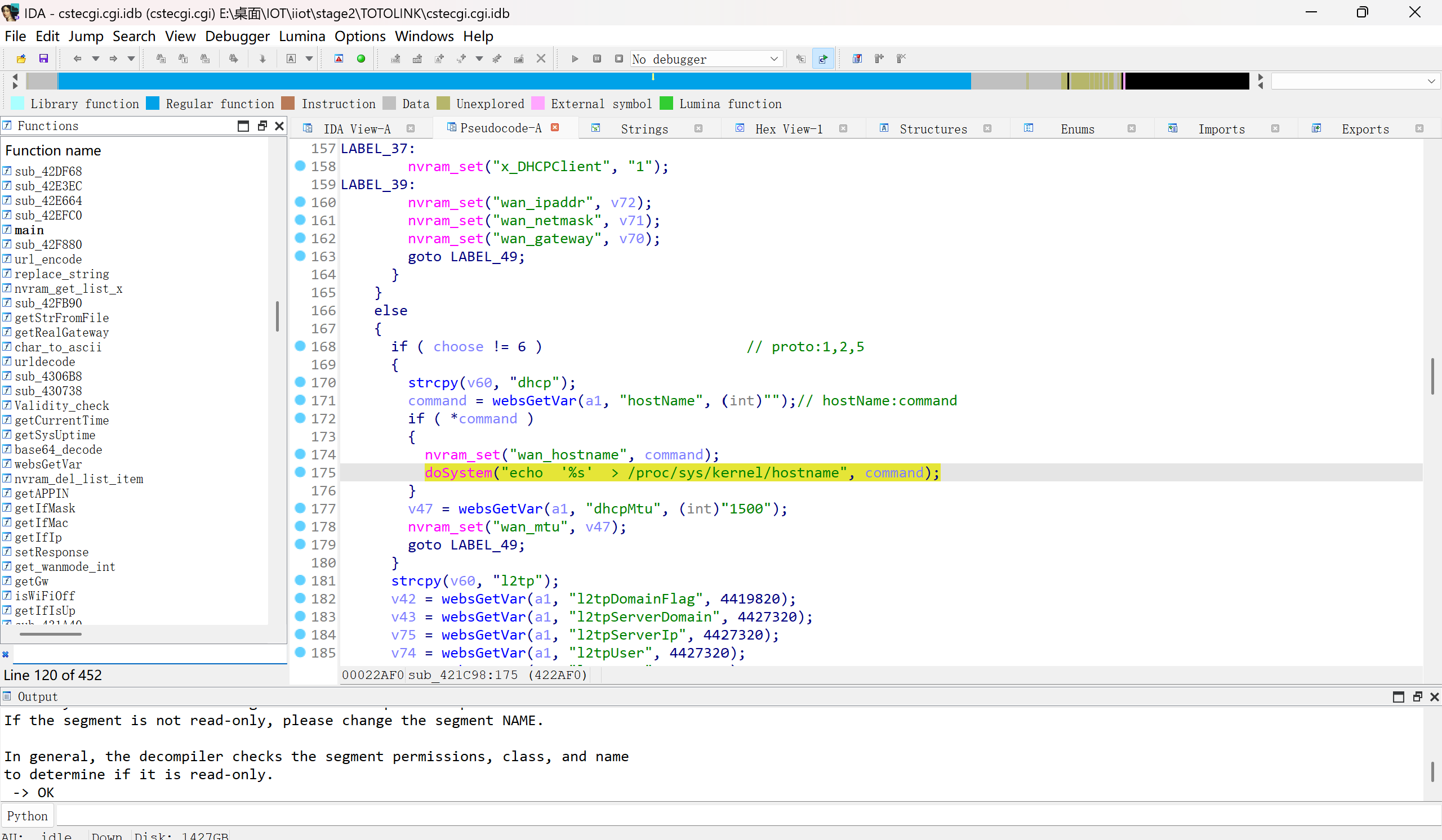This screenshot has height=840, width=1442.
Task: Open the Options menu
Action: (360, 36)
